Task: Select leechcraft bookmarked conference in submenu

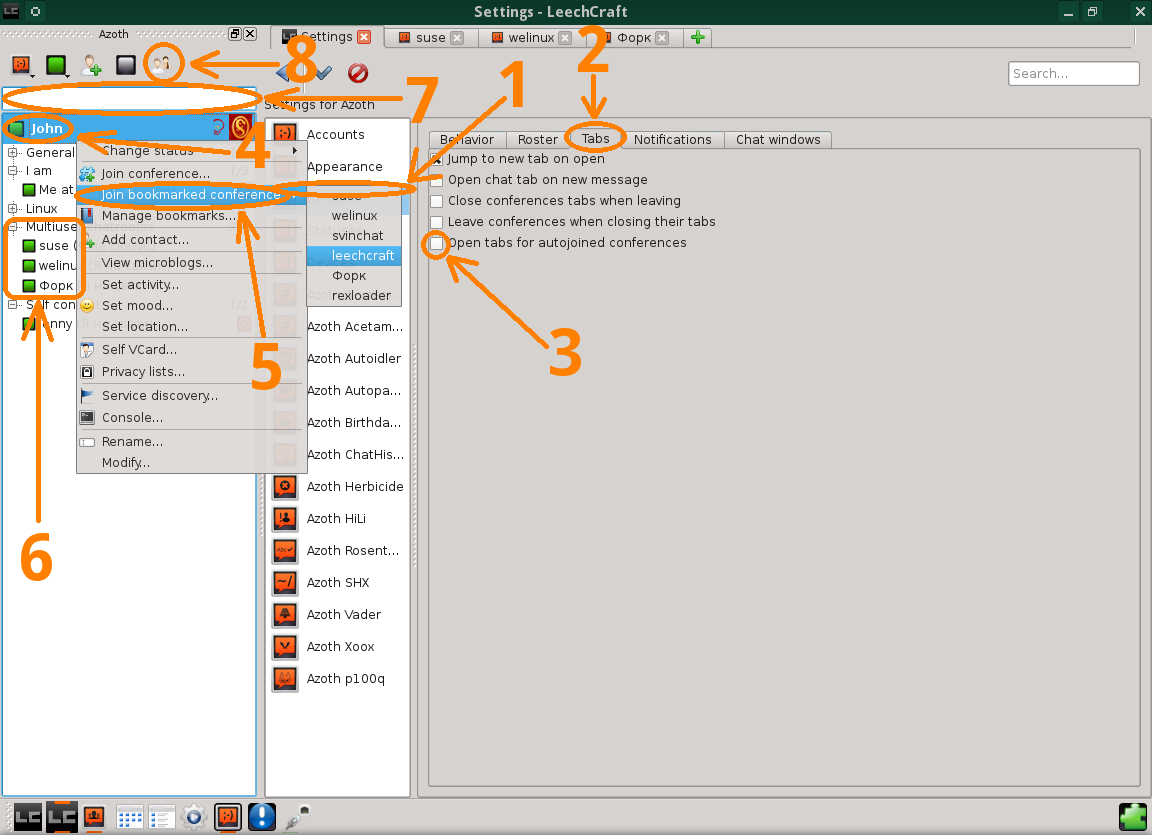Action: tap(354, 256)
